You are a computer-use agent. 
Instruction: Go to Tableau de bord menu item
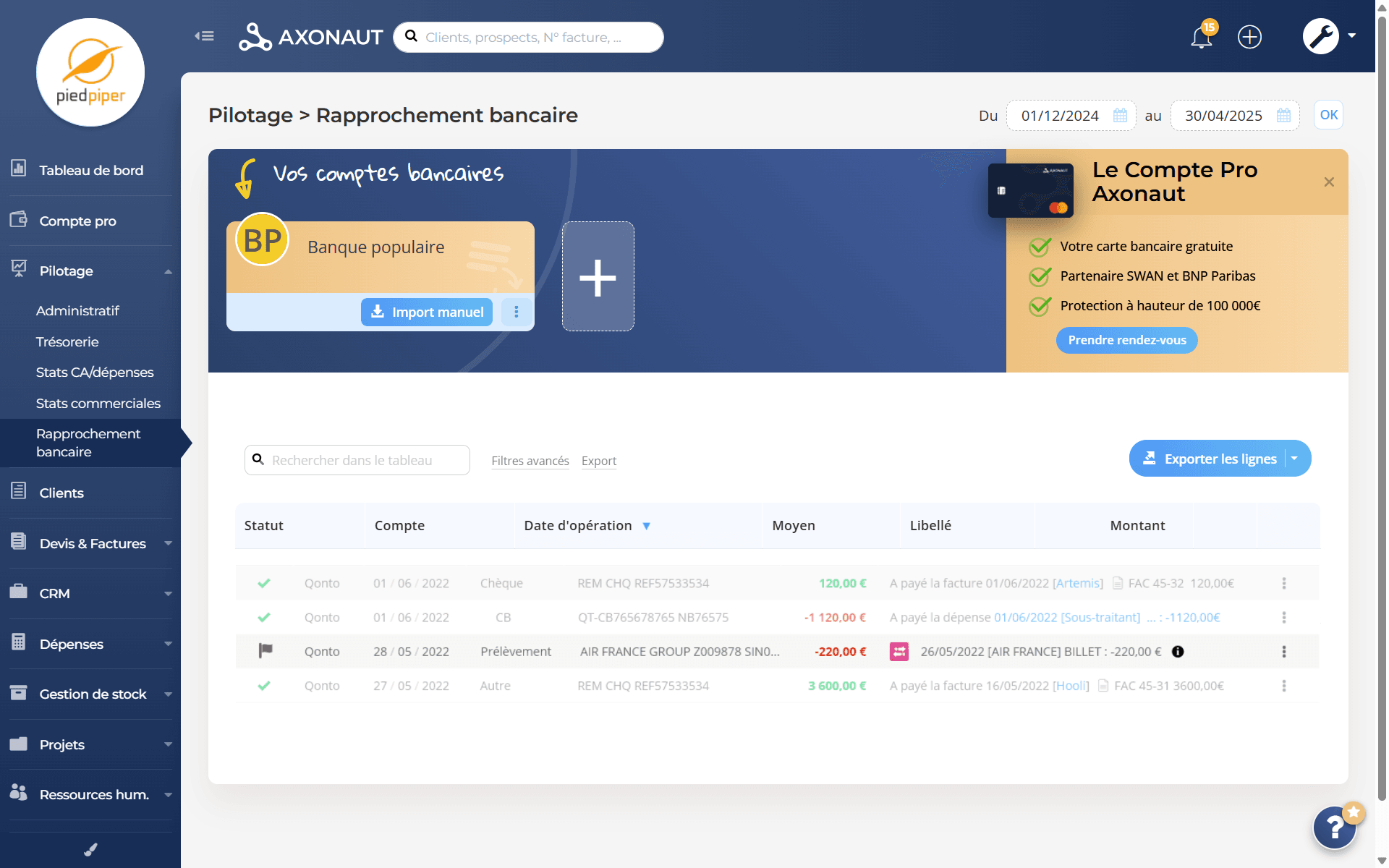91,170
